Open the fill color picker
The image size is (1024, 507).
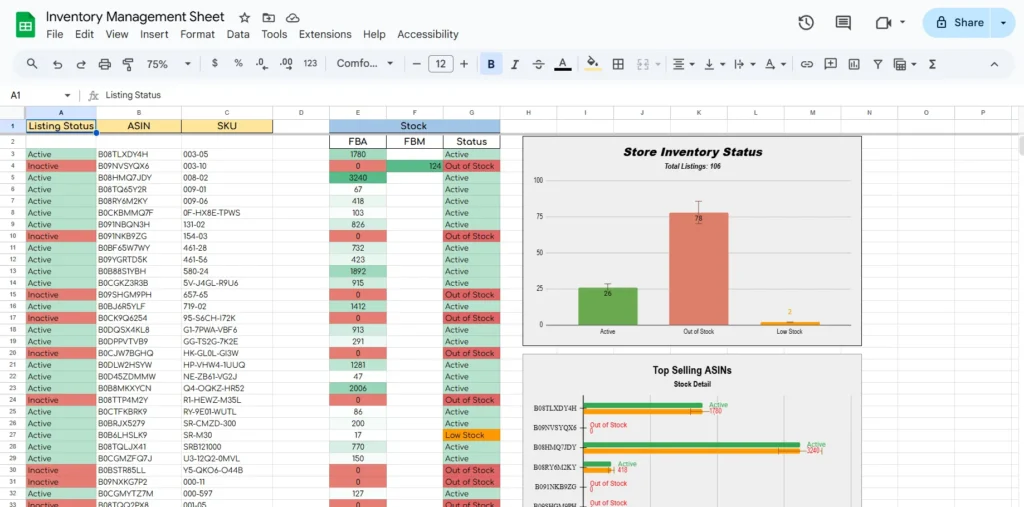click(x=592, y=64)
